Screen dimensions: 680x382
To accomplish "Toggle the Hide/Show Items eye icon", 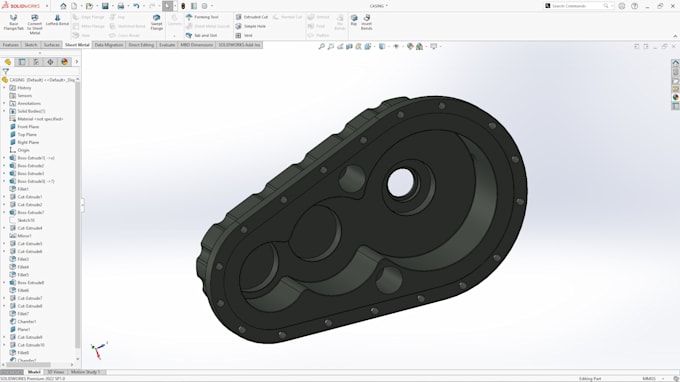I will click(x=396, y=46).
